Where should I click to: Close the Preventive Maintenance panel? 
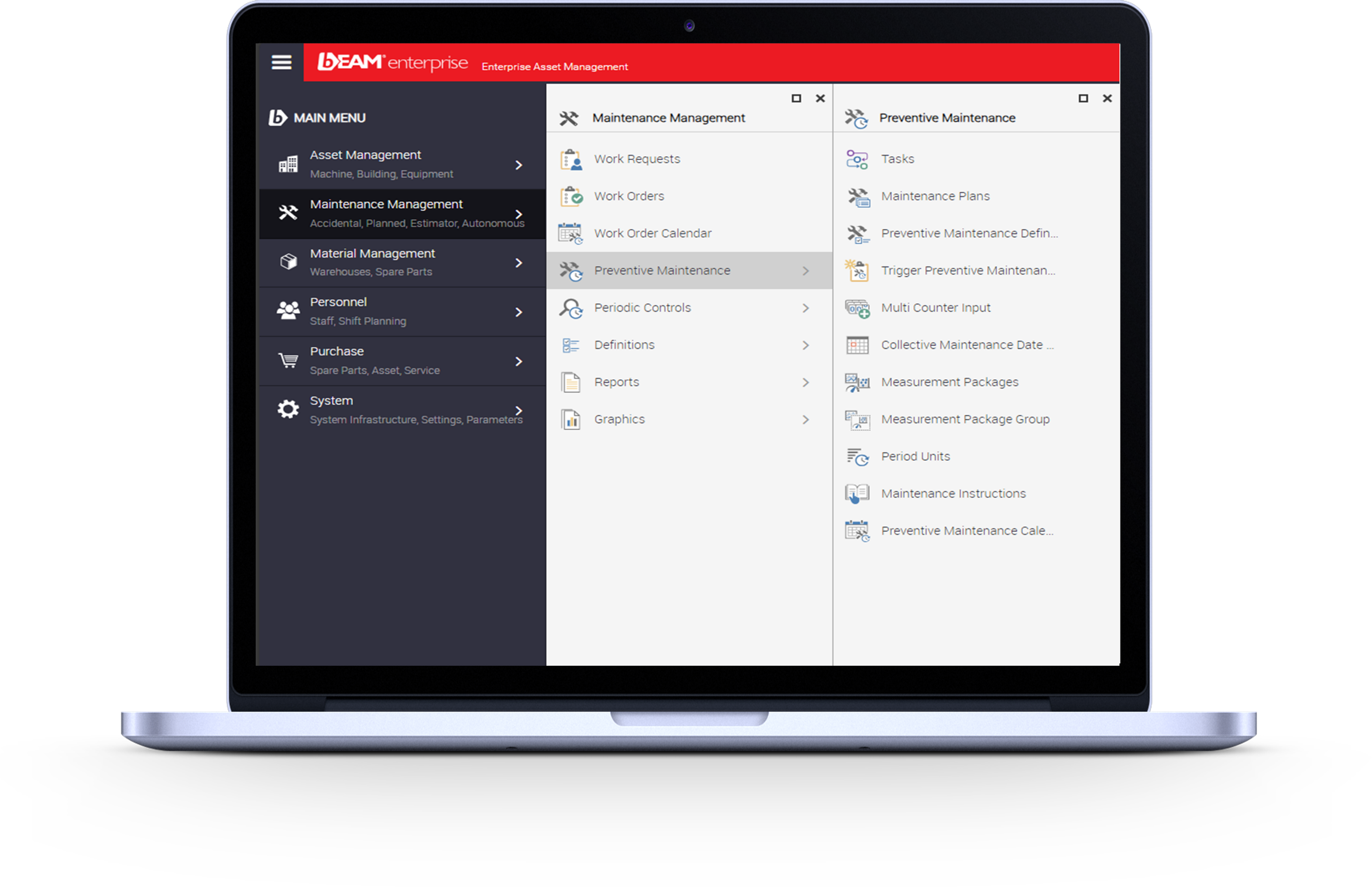point(1107,99)
